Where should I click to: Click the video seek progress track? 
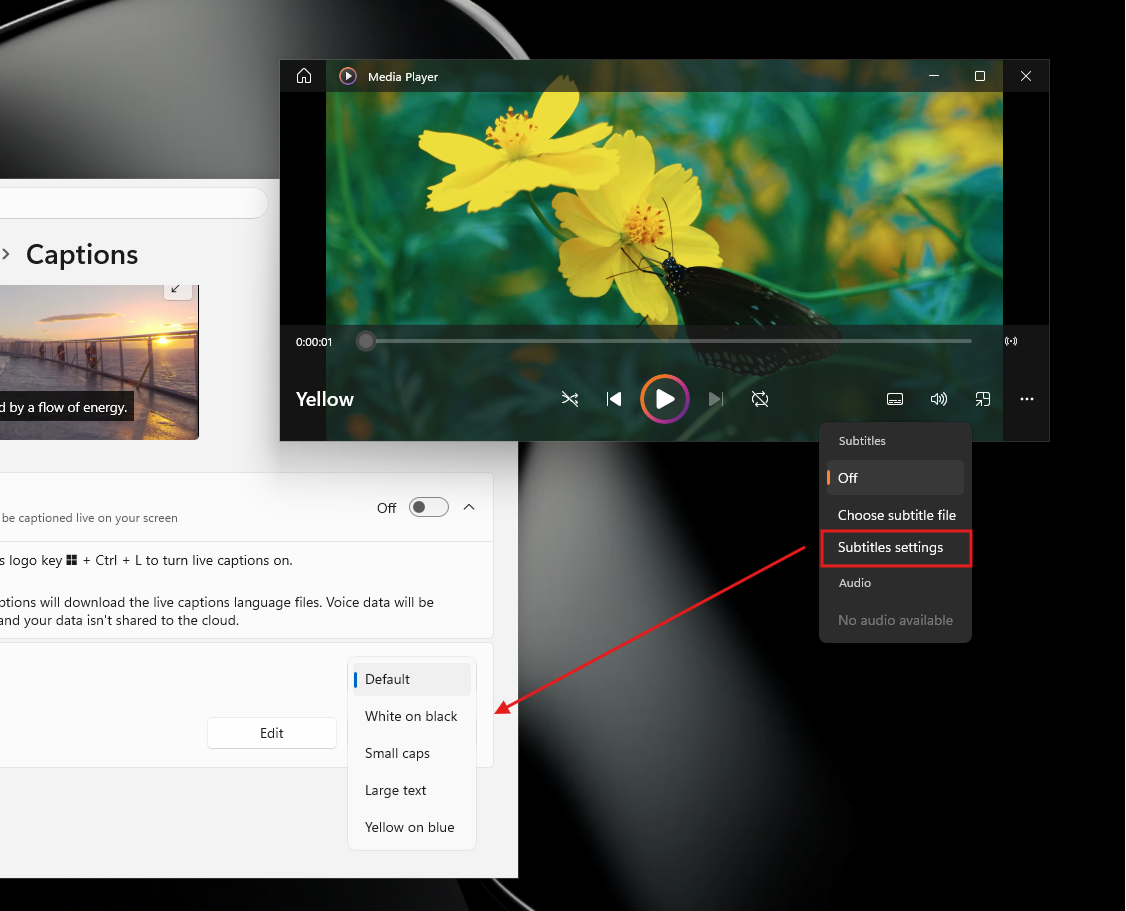pos(664,341)
